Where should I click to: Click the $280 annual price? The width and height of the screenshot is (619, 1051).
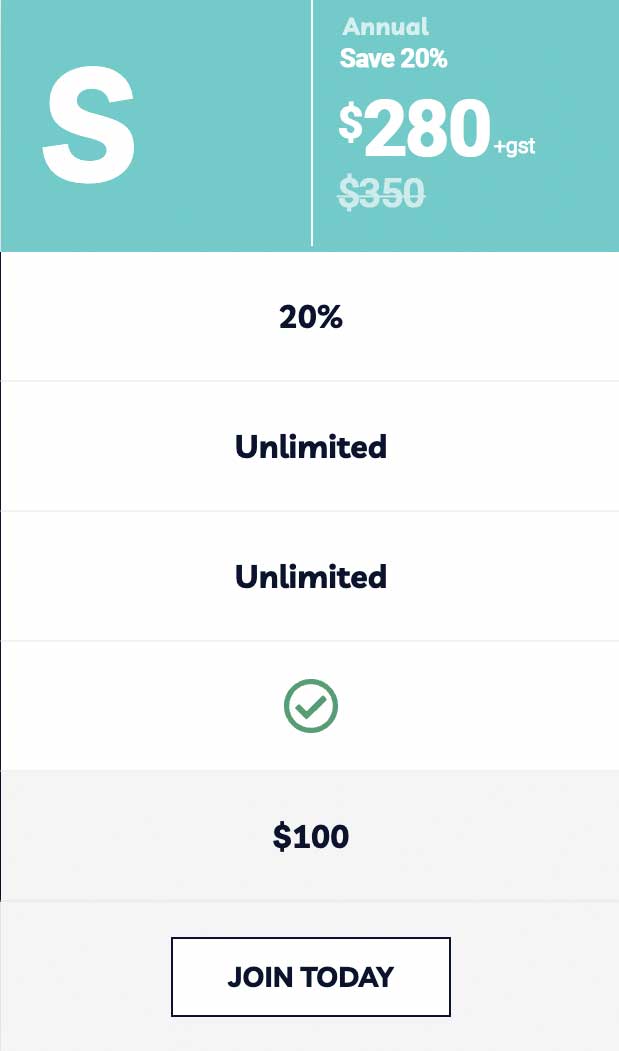[x=414, y=129]
